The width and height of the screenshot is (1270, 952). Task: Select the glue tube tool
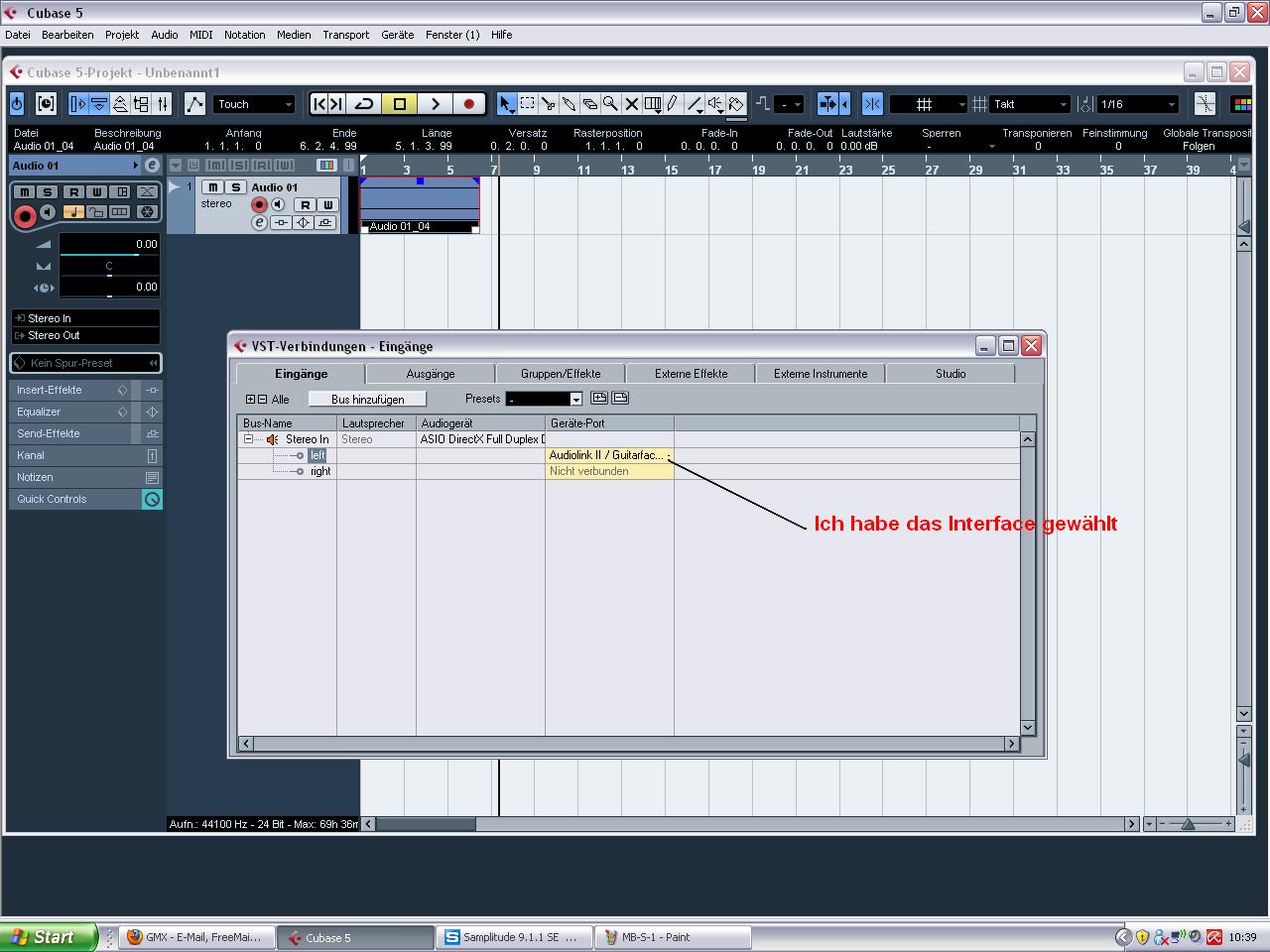tap(569, 103)
